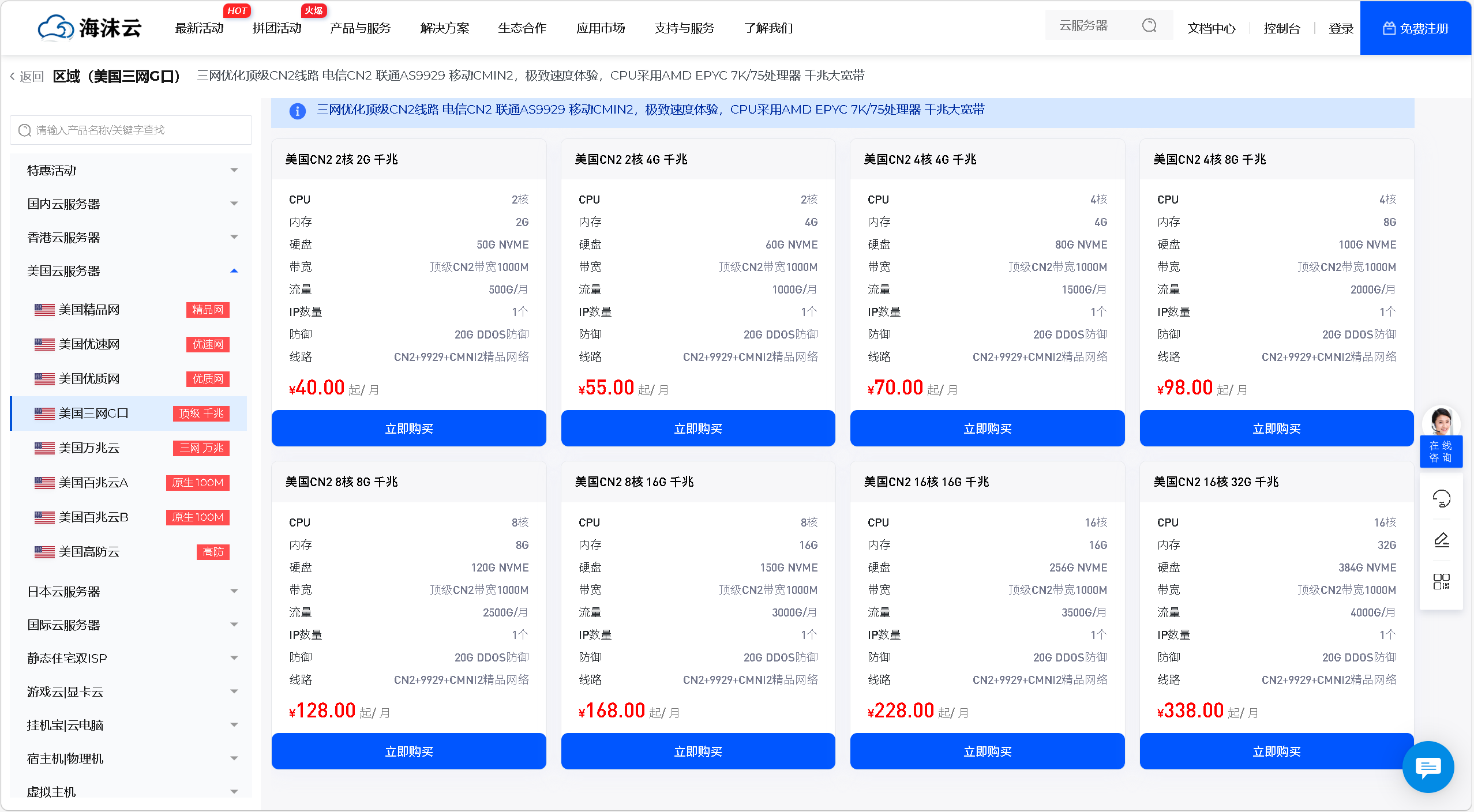Image resolution: width=1474 pixels, height=812 pixels.
Task: Focus the sidebar product keyword search field
Action: tap(131, 130)
